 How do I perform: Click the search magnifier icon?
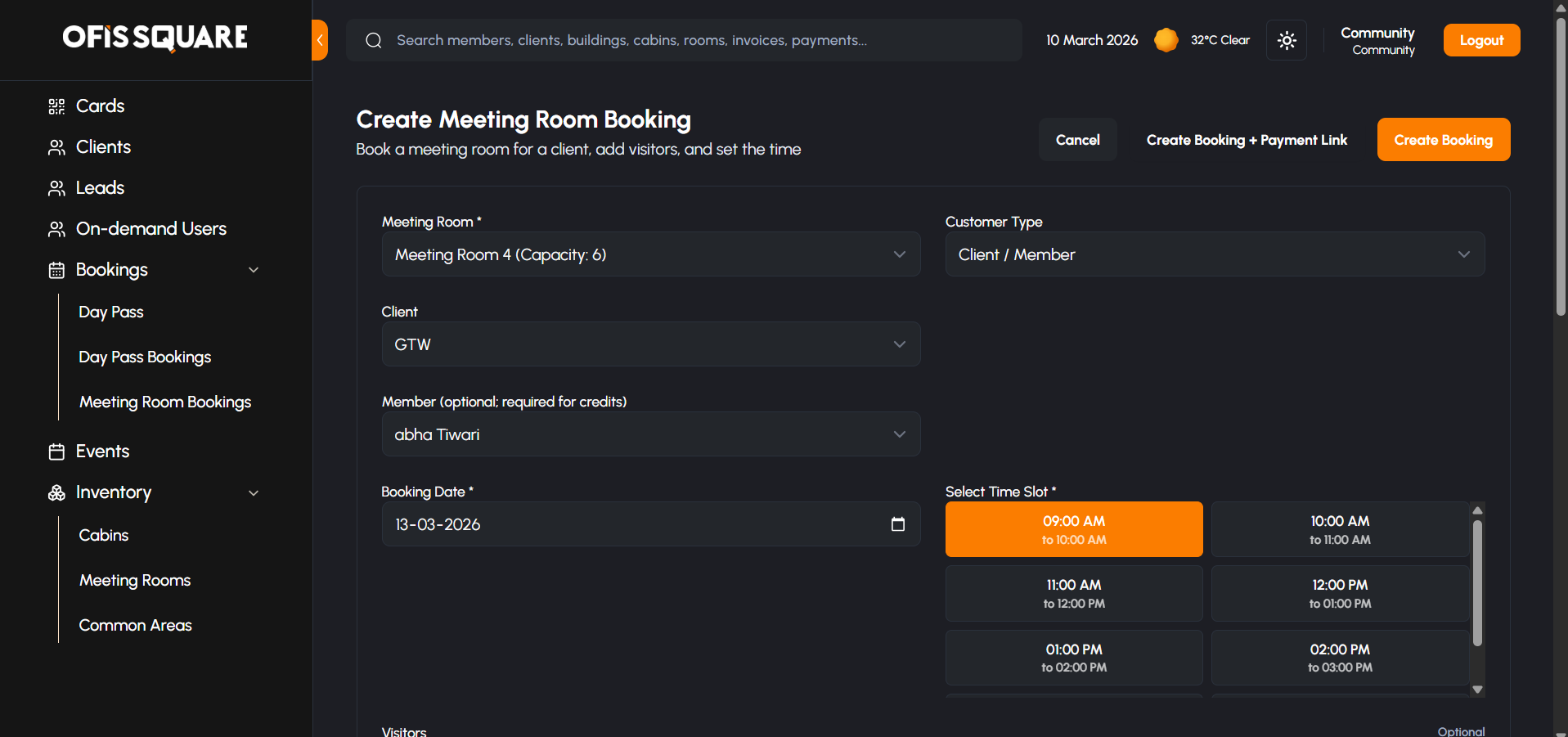374,40
